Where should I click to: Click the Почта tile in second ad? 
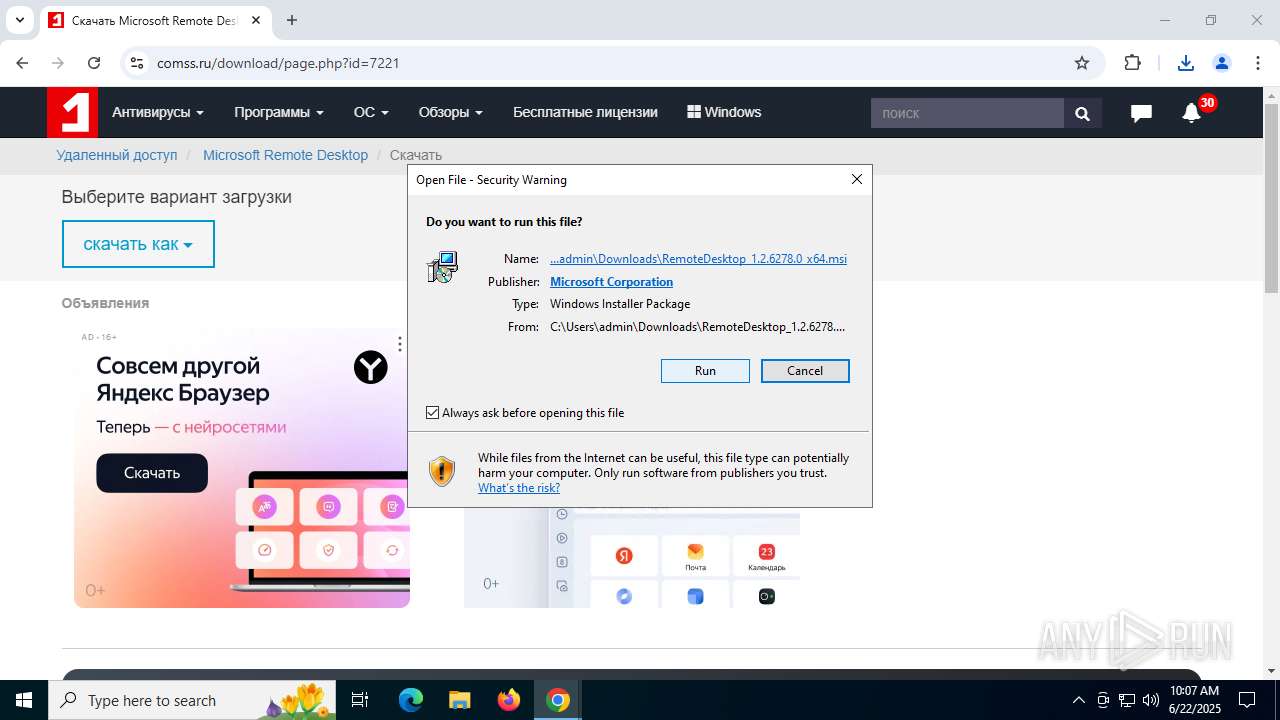695,557
